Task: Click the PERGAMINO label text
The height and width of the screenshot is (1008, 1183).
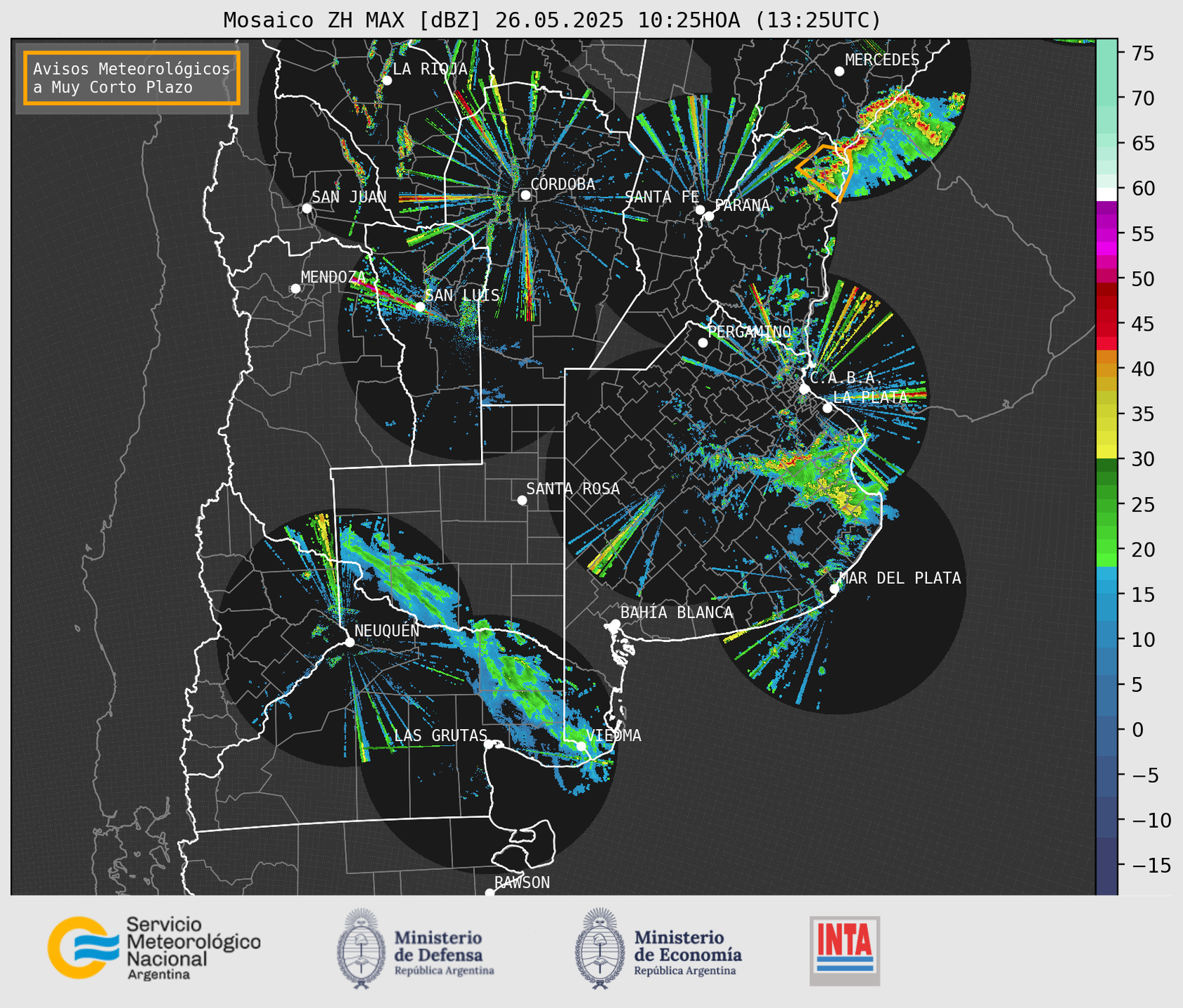Action: (750, 332)
